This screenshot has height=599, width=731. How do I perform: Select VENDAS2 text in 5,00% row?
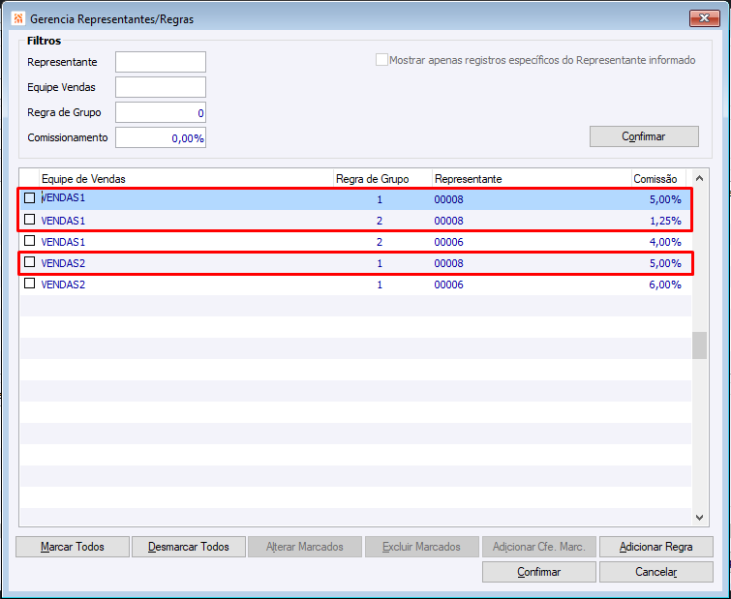coord(63,263)
